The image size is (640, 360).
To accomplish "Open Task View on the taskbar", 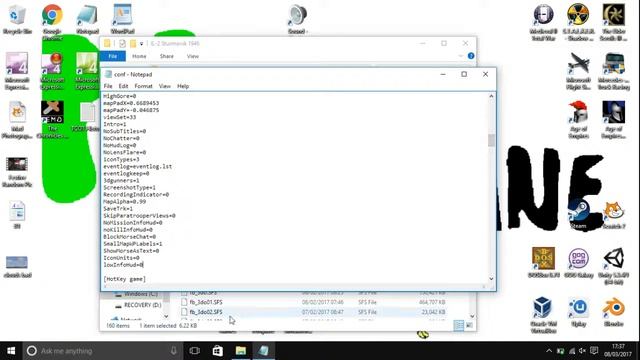I will click(x=195, y=351).
